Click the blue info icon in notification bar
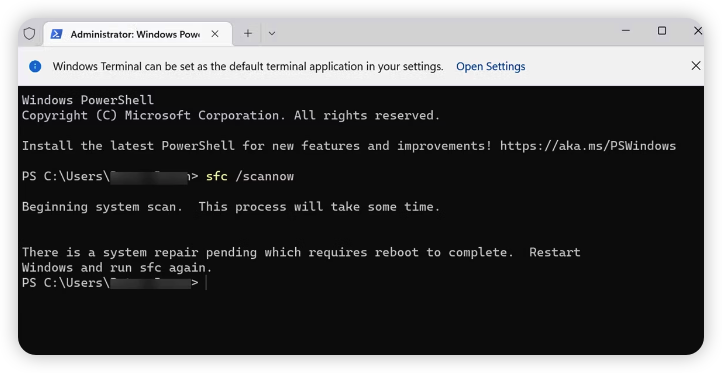The width and height of the screenshot is (722, 373). [x=35, y=66]
